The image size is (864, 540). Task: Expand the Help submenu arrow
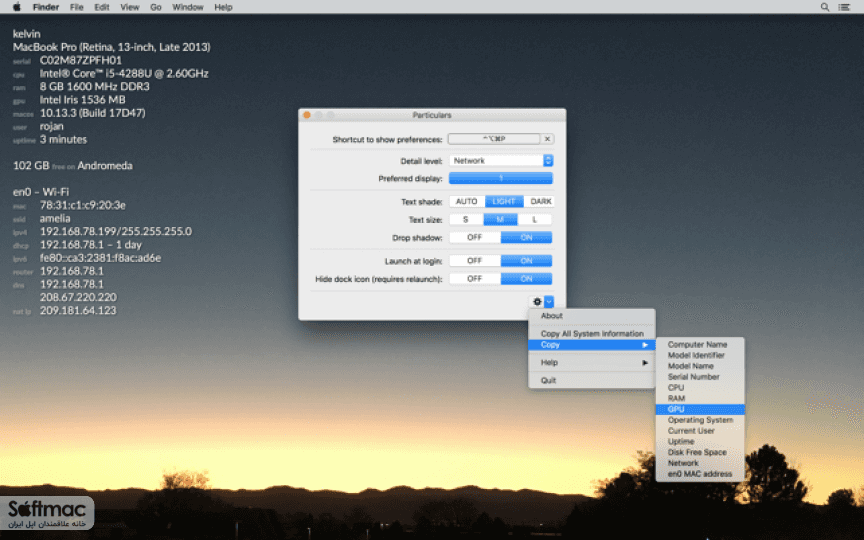pyautogui.click(x=645, y=363)
